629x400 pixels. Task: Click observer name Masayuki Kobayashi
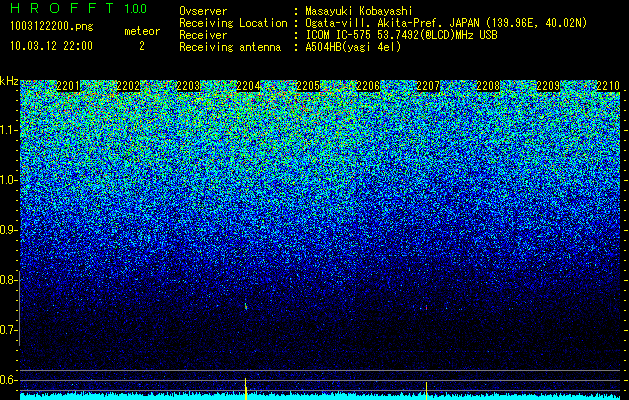tap(359, 11)
